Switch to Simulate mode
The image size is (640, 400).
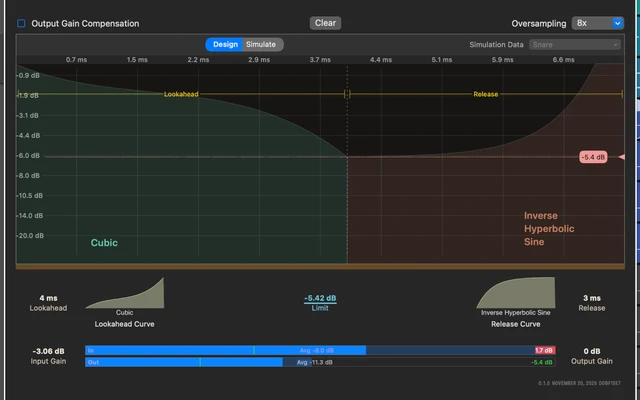261,44
